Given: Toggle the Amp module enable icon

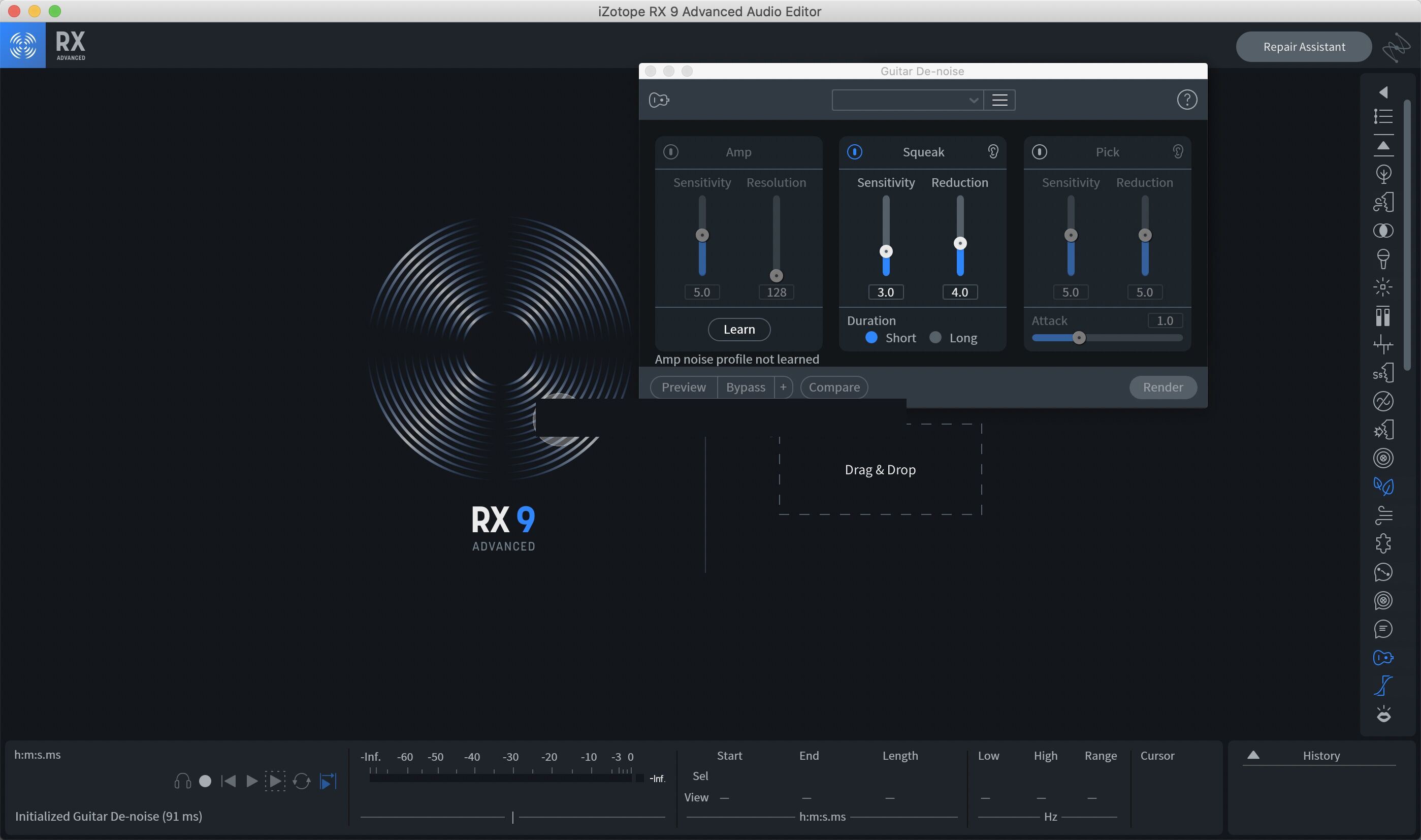Looking at the screenshot, I should (x=671, y=152).
